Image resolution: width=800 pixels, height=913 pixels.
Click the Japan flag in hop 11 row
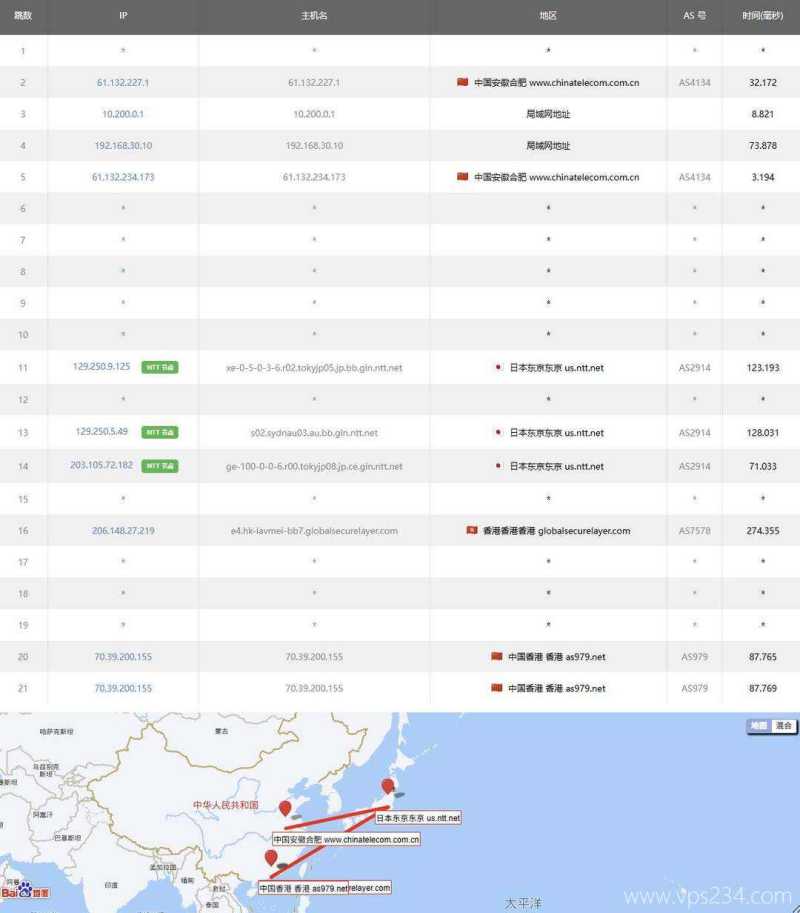pyautogui.click(x=498, y=367)
